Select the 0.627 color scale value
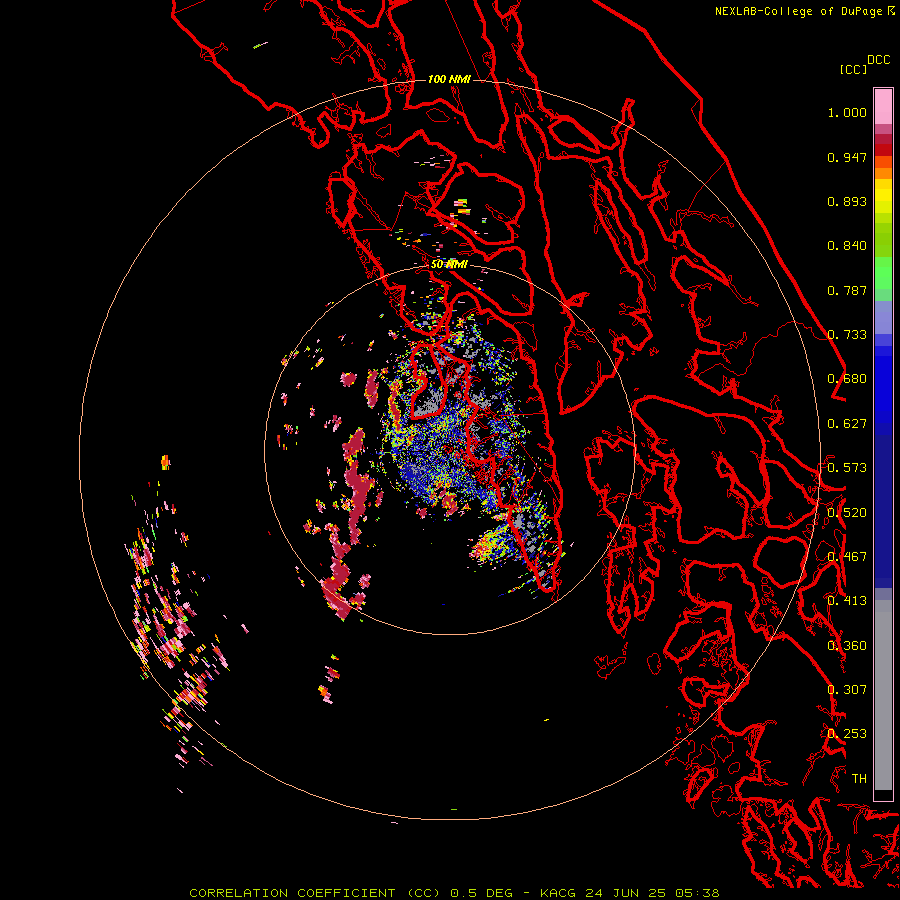This screenshot has height=900, width=900. tap(847, 424)
